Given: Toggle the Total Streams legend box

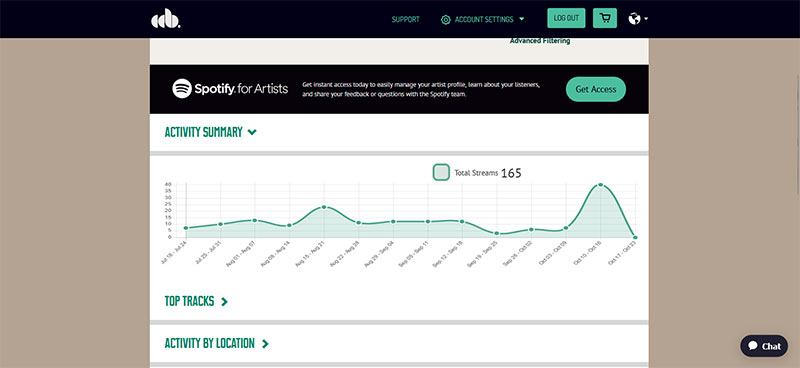Looking at the screenshot, I should [441, 173].
